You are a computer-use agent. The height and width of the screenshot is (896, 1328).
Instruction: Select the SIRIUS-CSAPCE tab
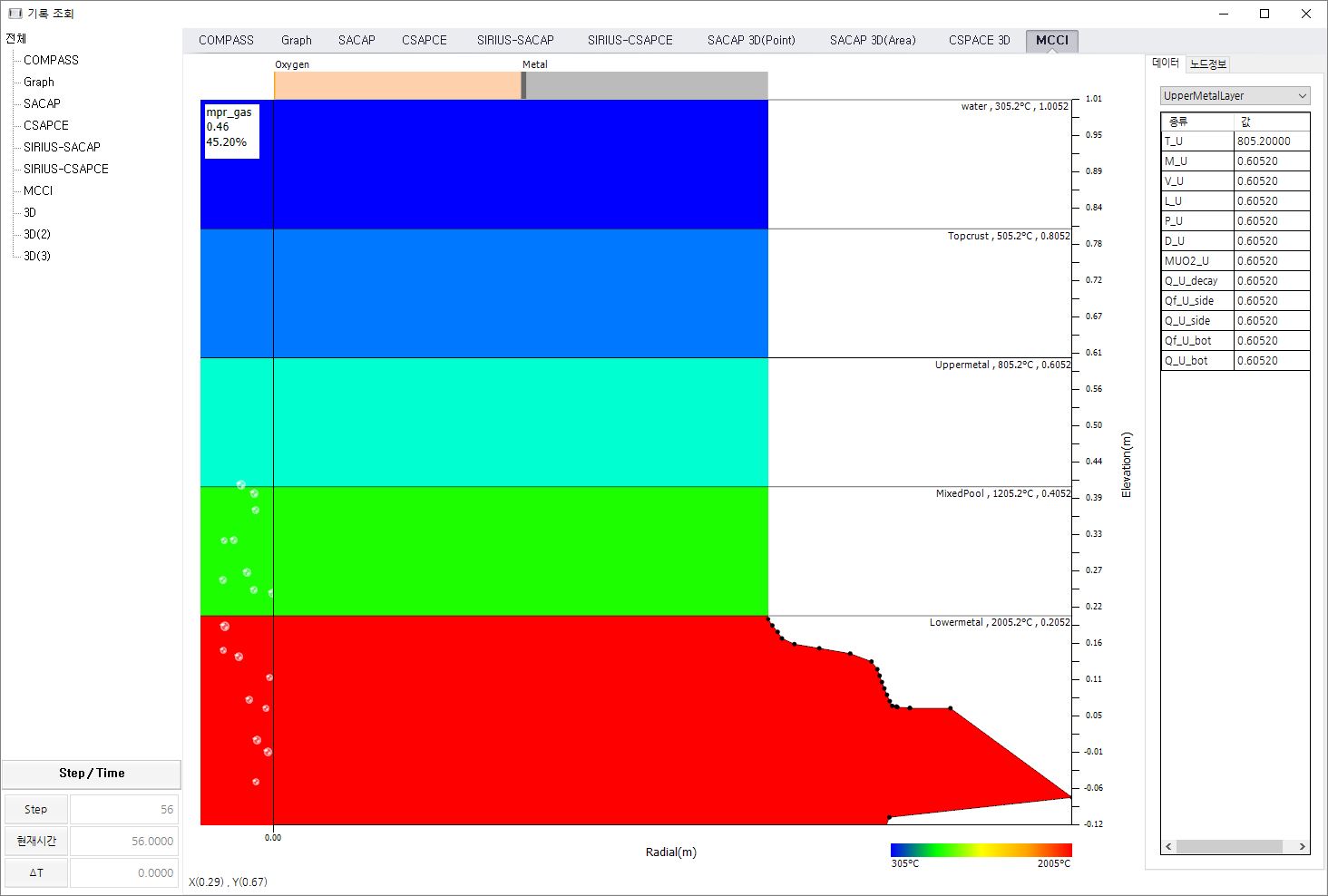pos(630,40)
